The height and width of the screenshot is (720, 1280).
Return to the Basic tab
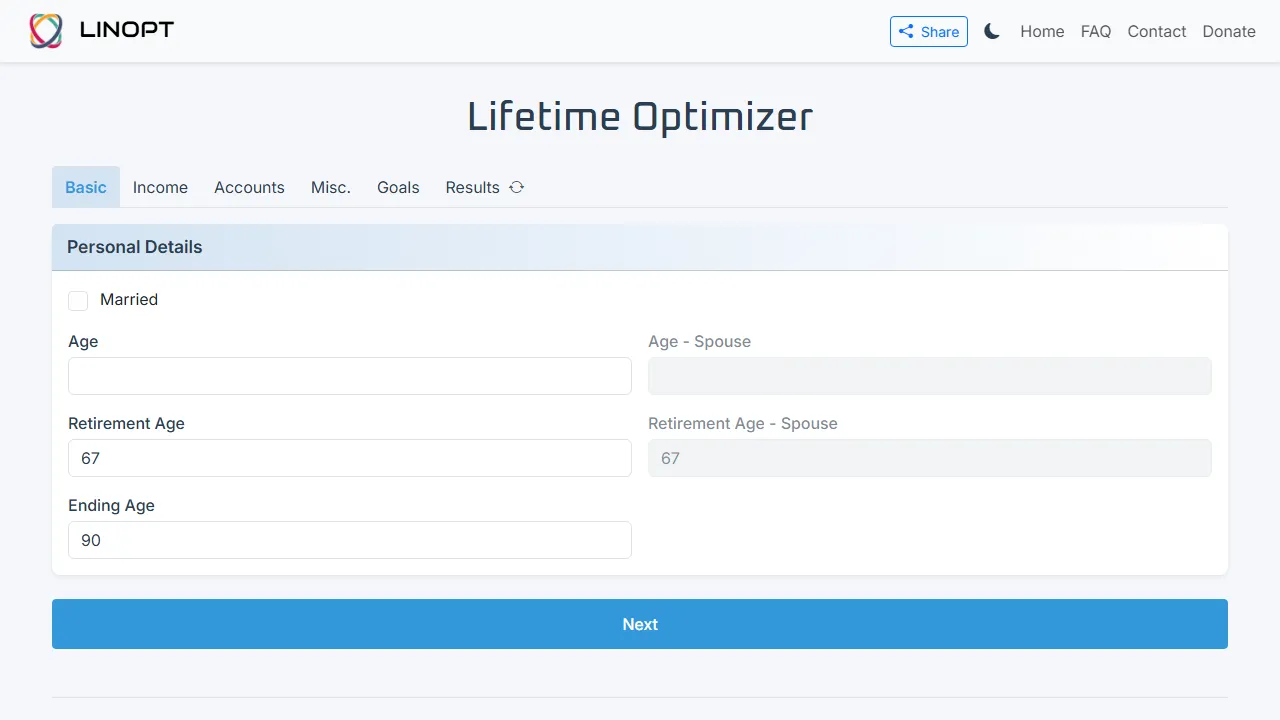[x=85, y=187]
